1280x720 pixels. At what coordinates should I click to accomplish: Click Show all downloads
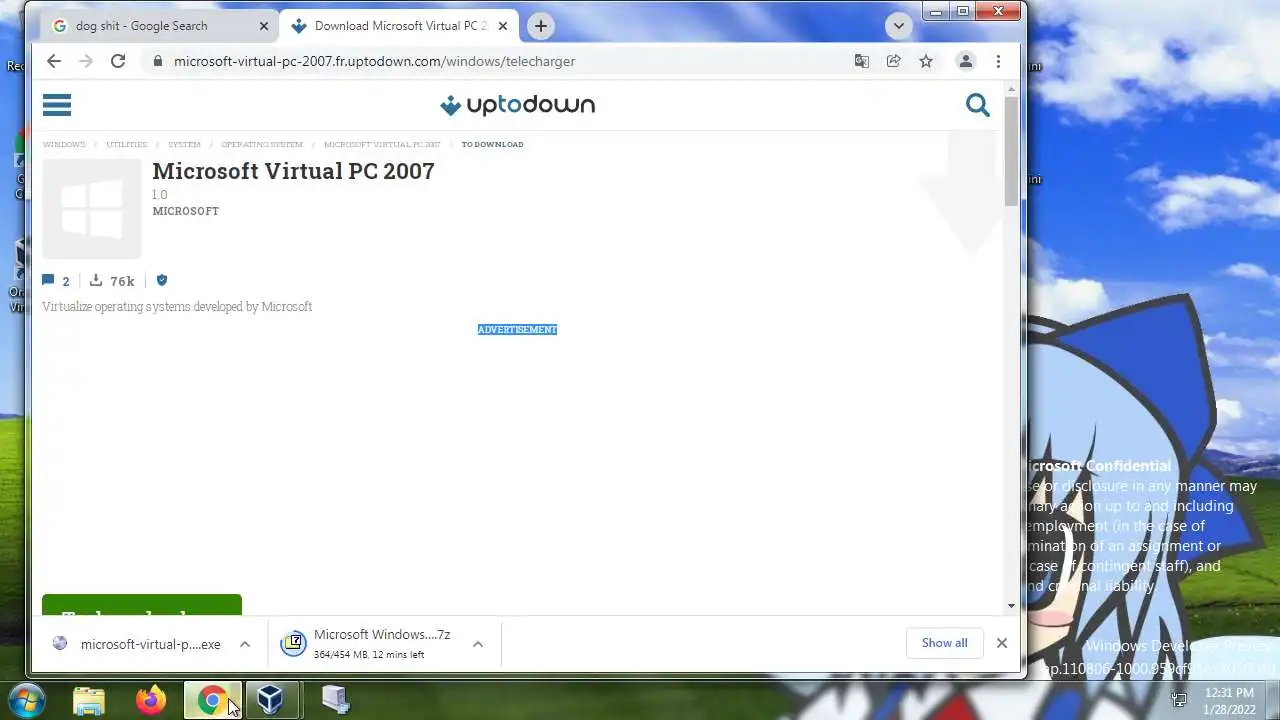click(944, 643)
